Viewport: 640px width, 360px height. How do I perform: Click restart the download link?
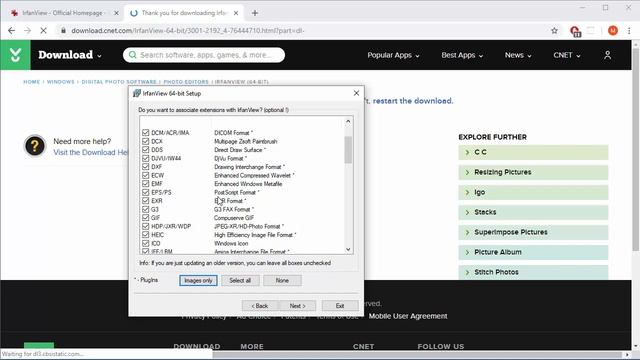pos(413,101)
